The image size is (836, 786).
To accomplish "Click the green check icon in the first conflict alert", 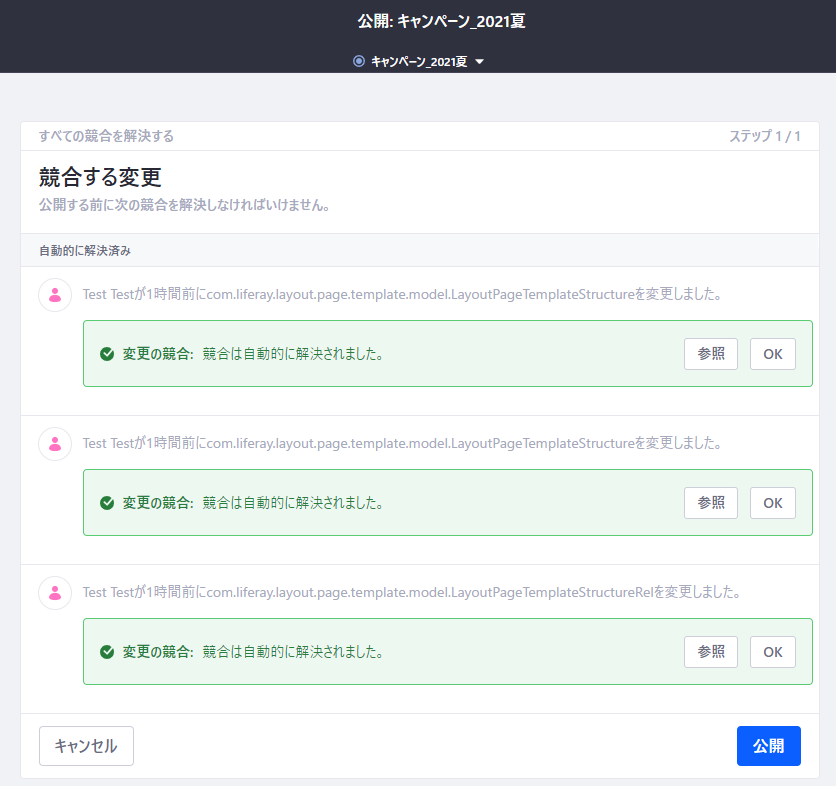I will [x=107, y=354].
